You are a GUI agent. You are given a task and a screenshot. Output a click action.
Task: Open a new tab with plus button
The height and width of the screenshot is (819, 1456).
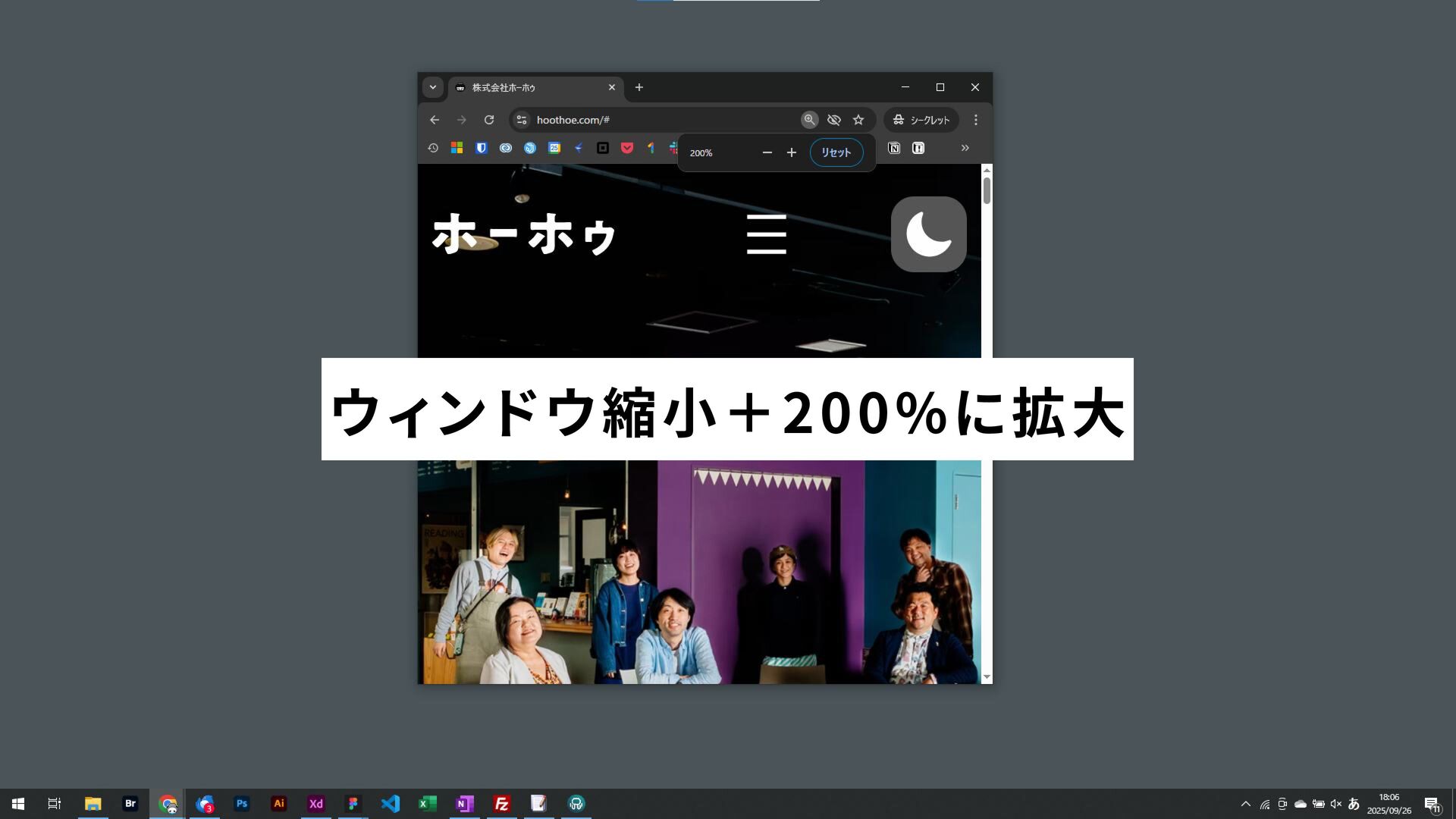click(639, 87)
